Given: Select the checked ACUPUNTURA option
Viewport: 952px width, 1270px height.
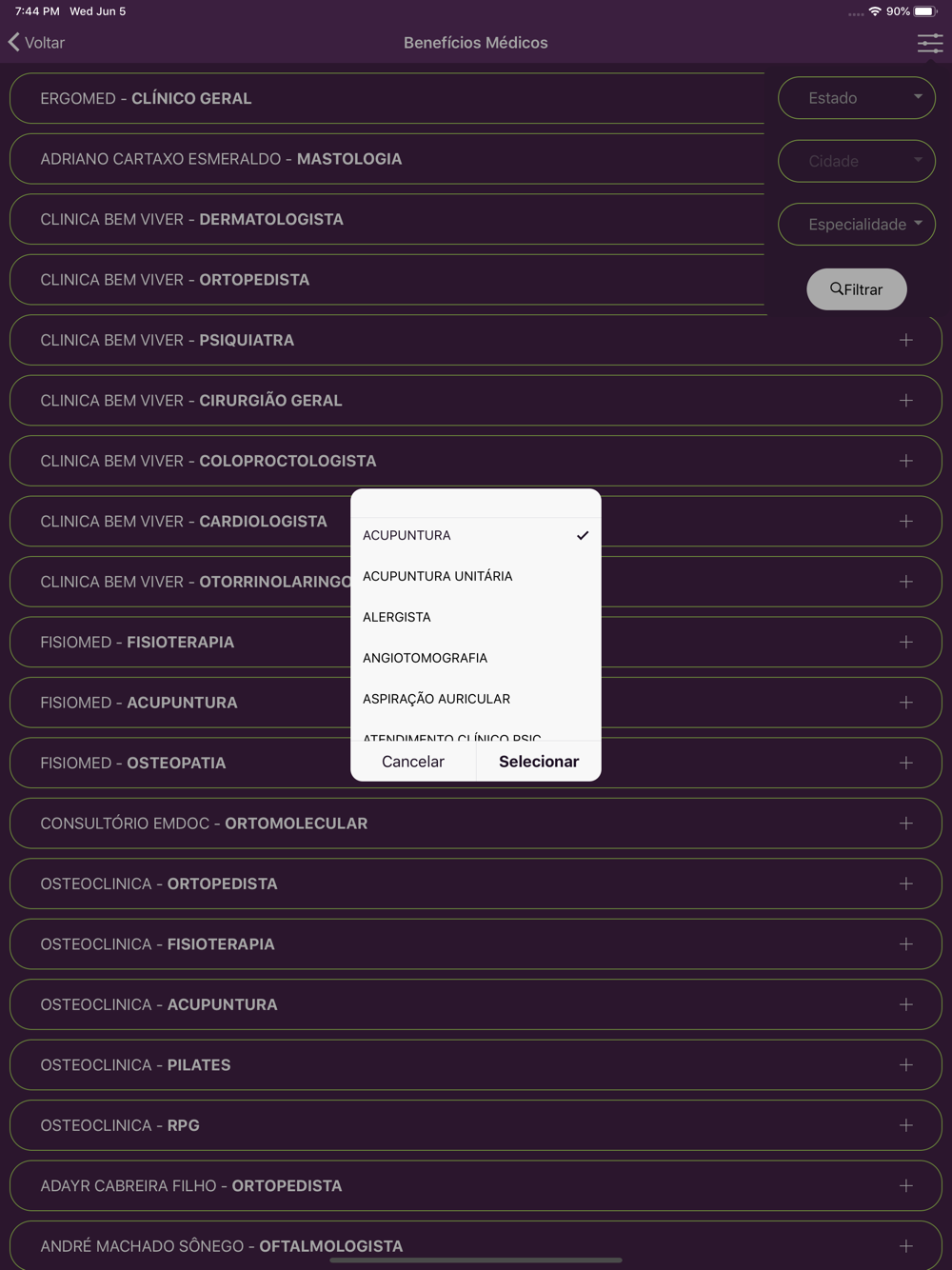Looking at the screenshot, I should [476, 535].
